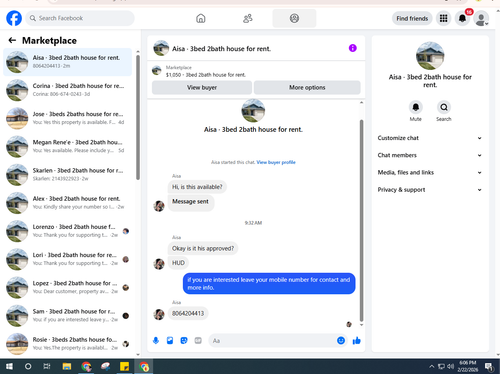Open the Groups icon tab in top navigation
This screenshot has width=500, height=374.
coord(294,18)
